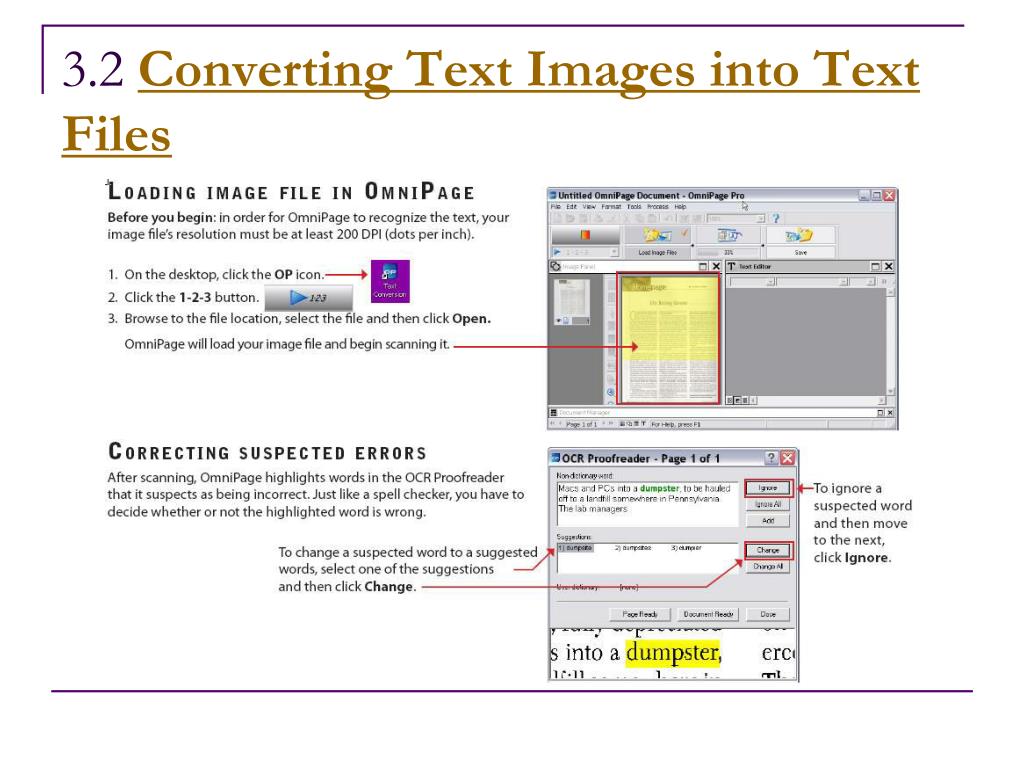The width and height of the screenshot is (1024, 768).
Task: Select the page thumbnail in Image Panel
Action: click(572, 300)
